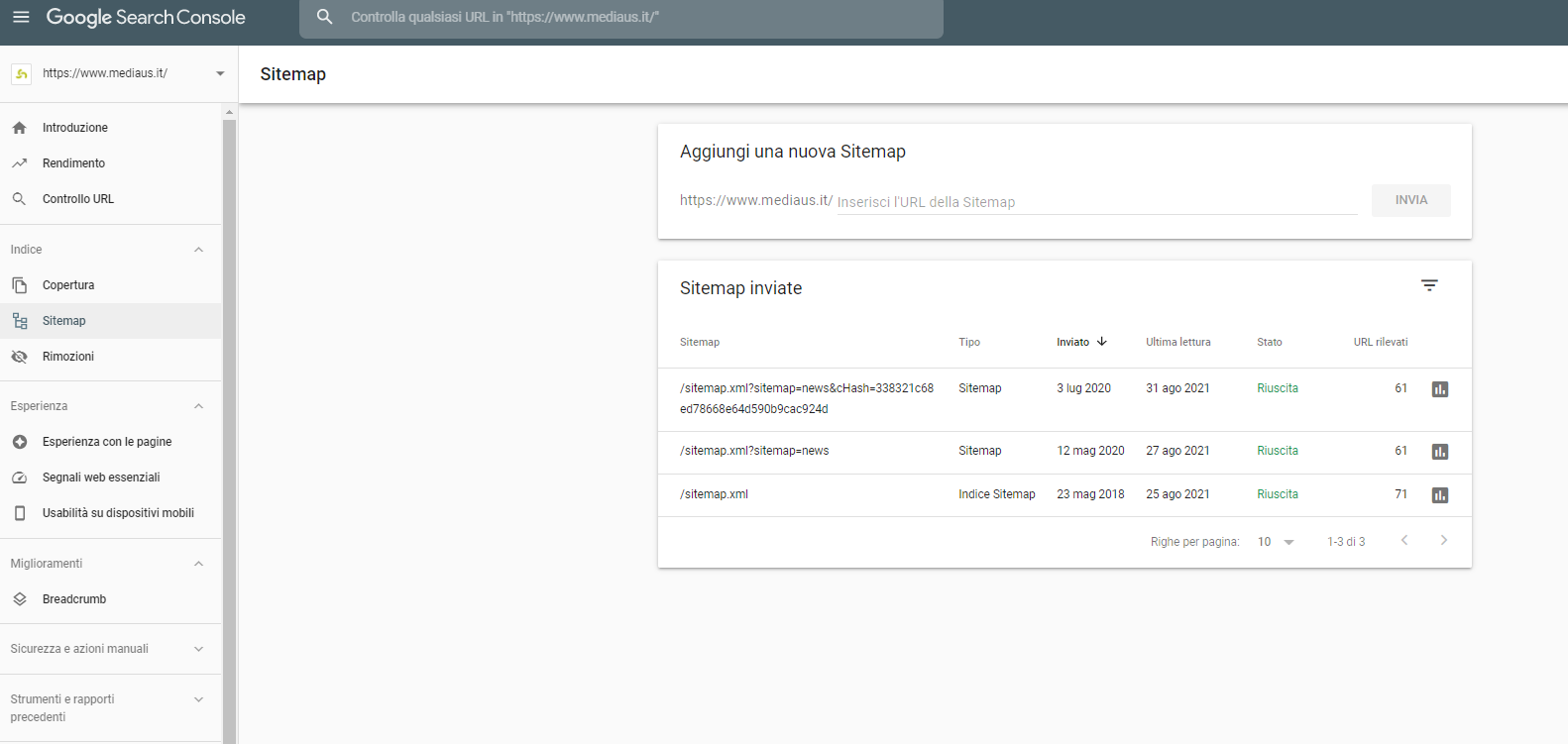Click the Breadcrumb layers icon
The width and height of the screenshot is (1568, 744).
19,599
